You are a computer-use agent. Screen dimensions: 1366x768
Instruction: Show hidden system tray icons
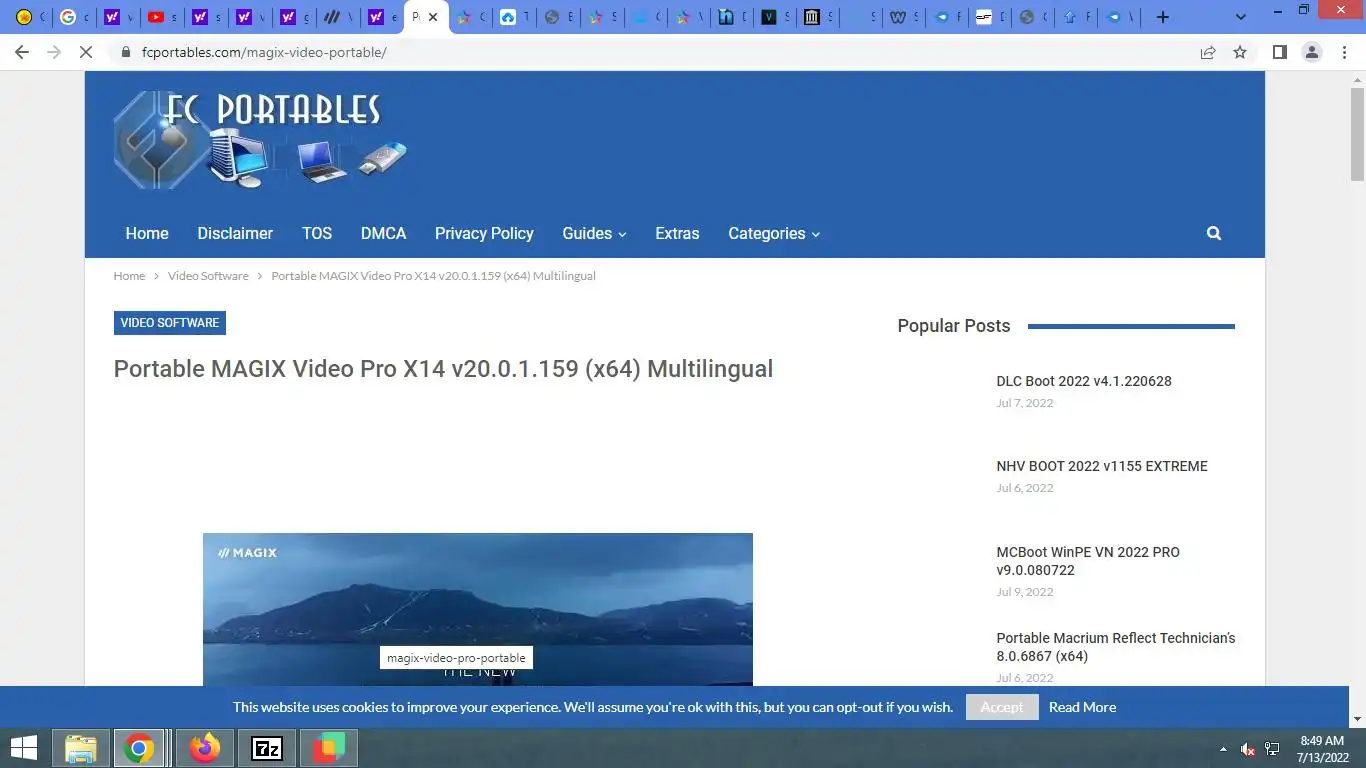pyautogui.click(x=1223, y=749)
